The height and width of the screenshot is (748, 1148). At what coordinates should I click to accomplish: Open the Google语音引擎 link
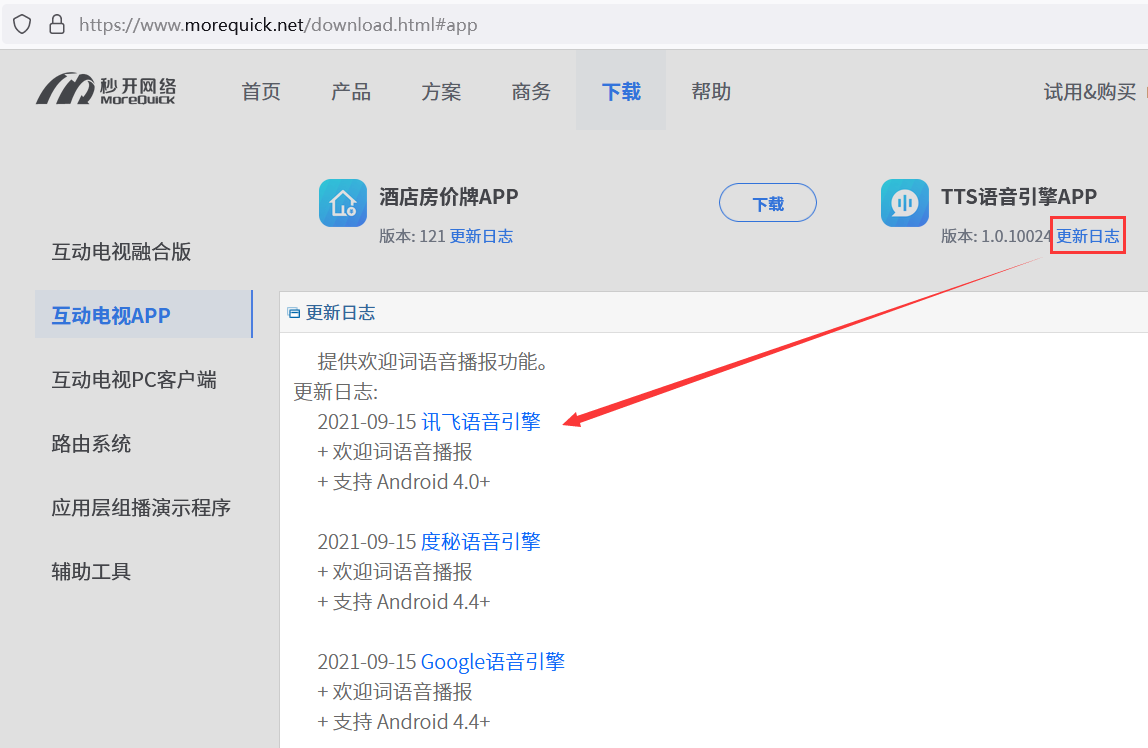pos(493,662)
